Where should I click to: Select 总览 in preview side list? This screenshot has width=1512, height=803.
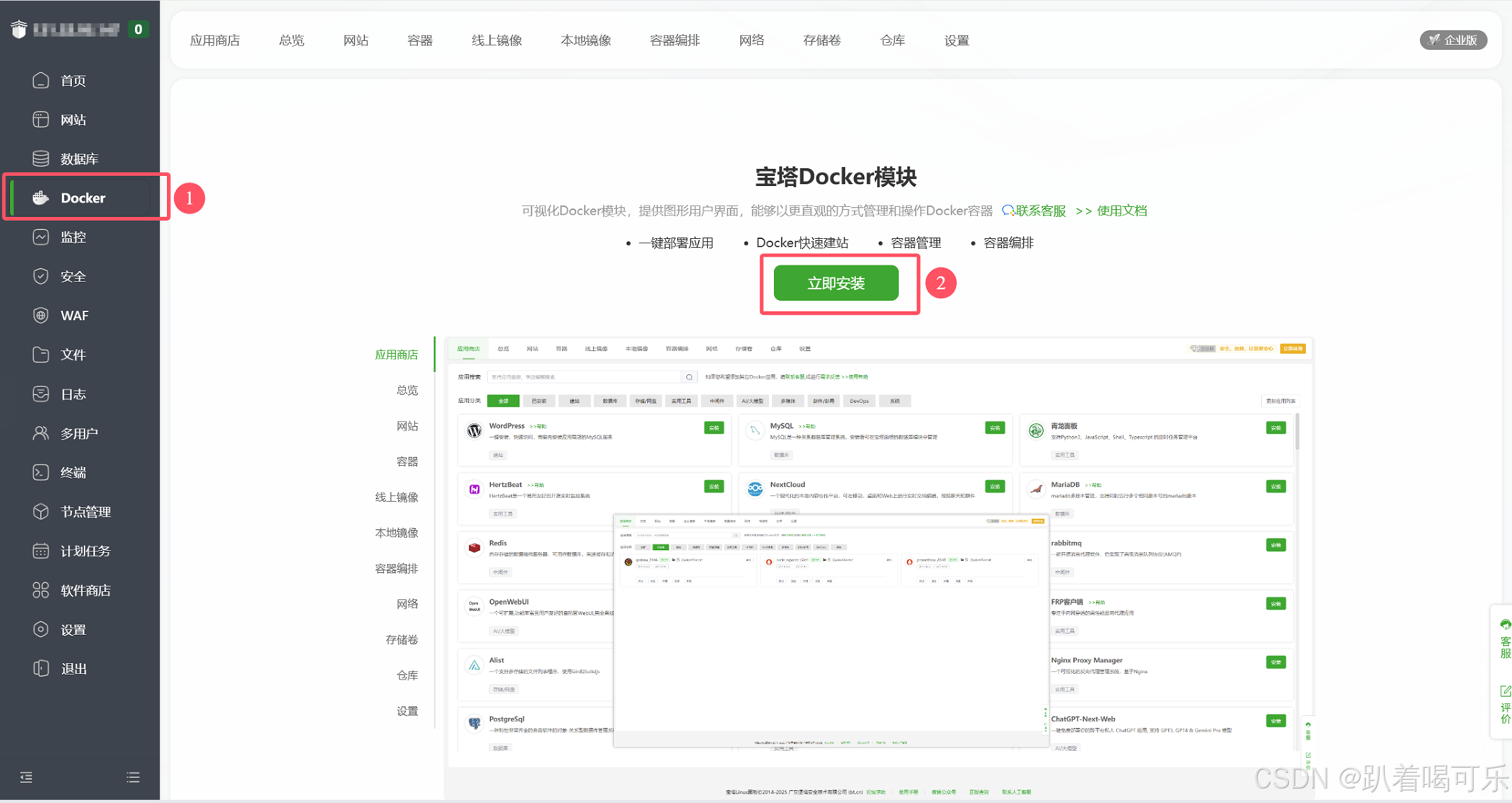[407, 390]
